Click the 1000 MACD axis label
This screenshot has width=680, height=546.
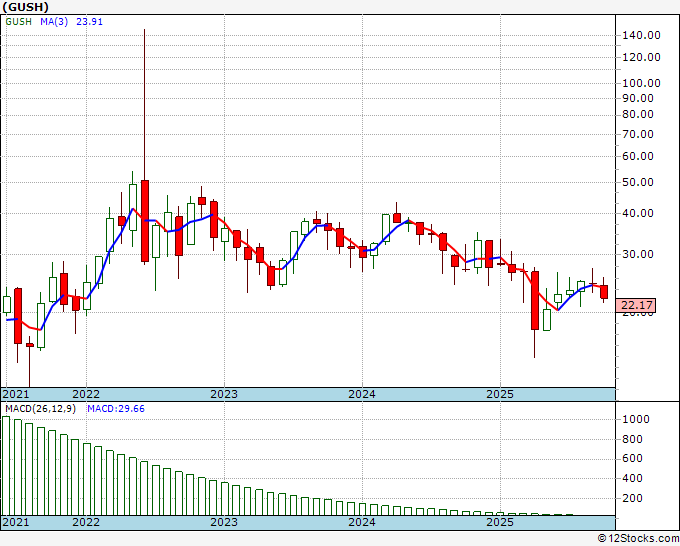[636, 420]
